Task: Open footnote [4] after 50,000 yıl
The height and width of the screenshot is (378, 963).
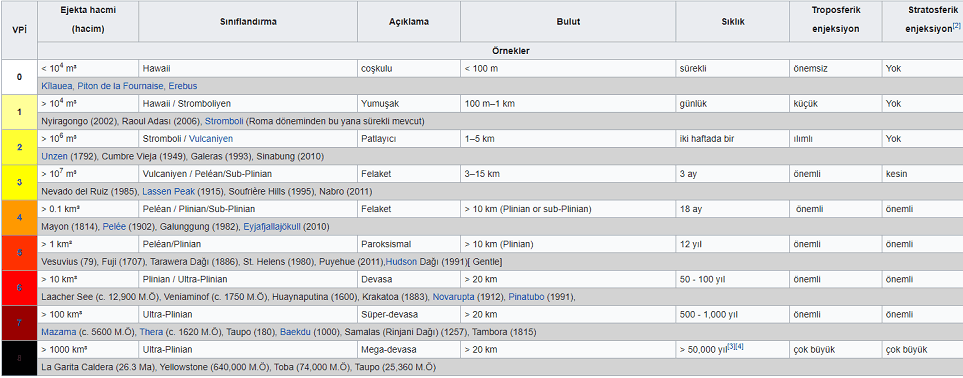Action: point(740,347)
